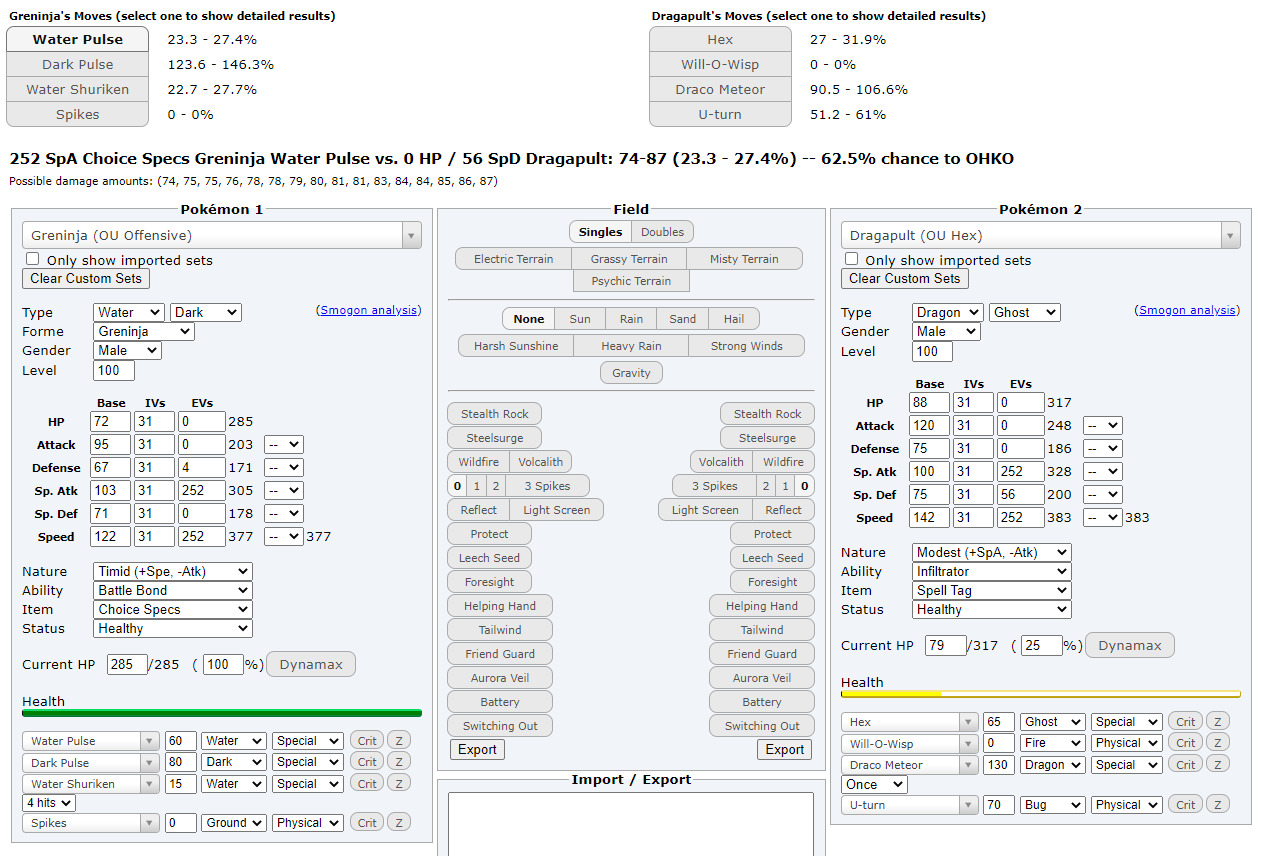1264x856 pixels.
Task: Open the Choice Specs item dropdown
Action: (173, 609)
